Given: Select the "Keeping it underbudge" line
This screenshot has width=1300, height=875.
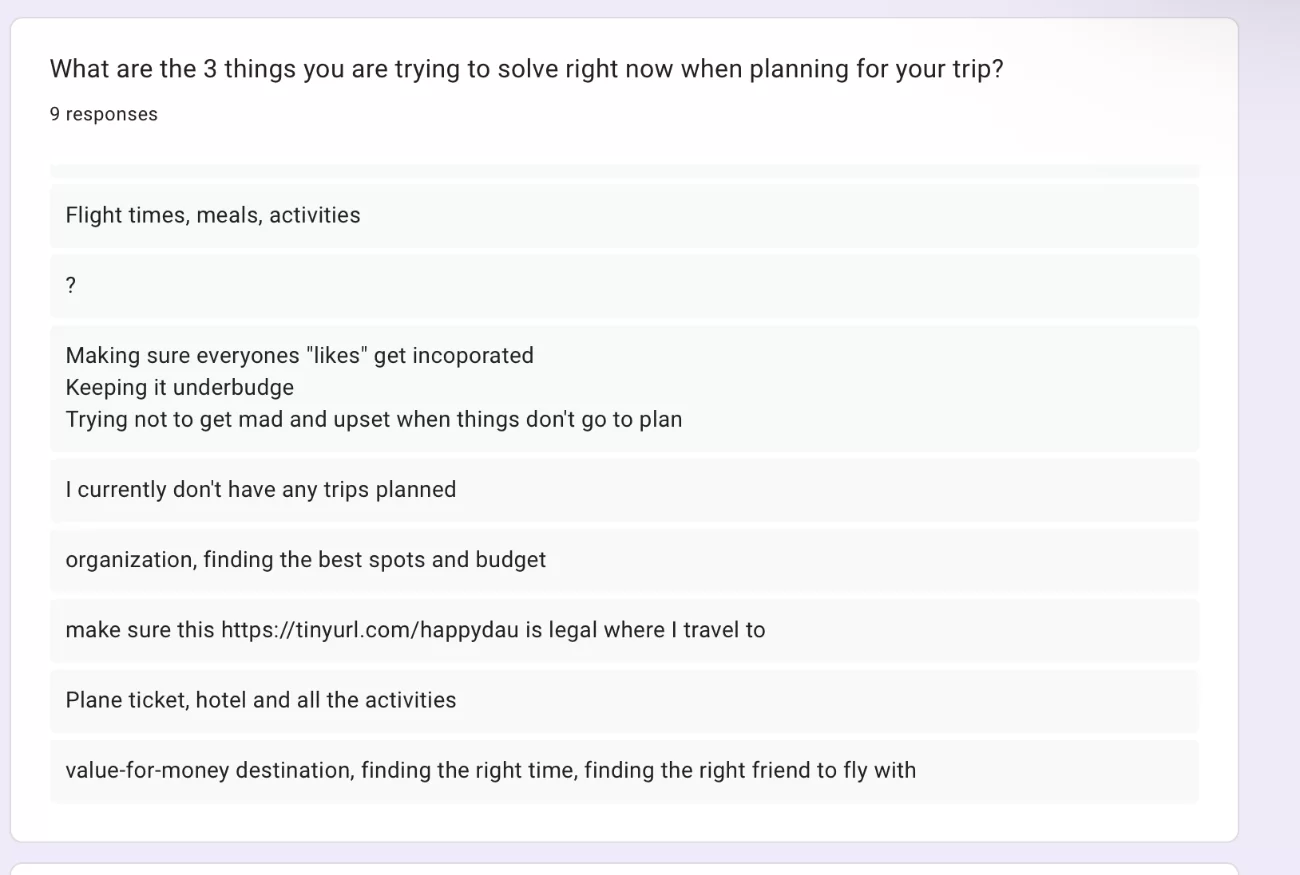Looking at the screenshot, I should (180, 387).
